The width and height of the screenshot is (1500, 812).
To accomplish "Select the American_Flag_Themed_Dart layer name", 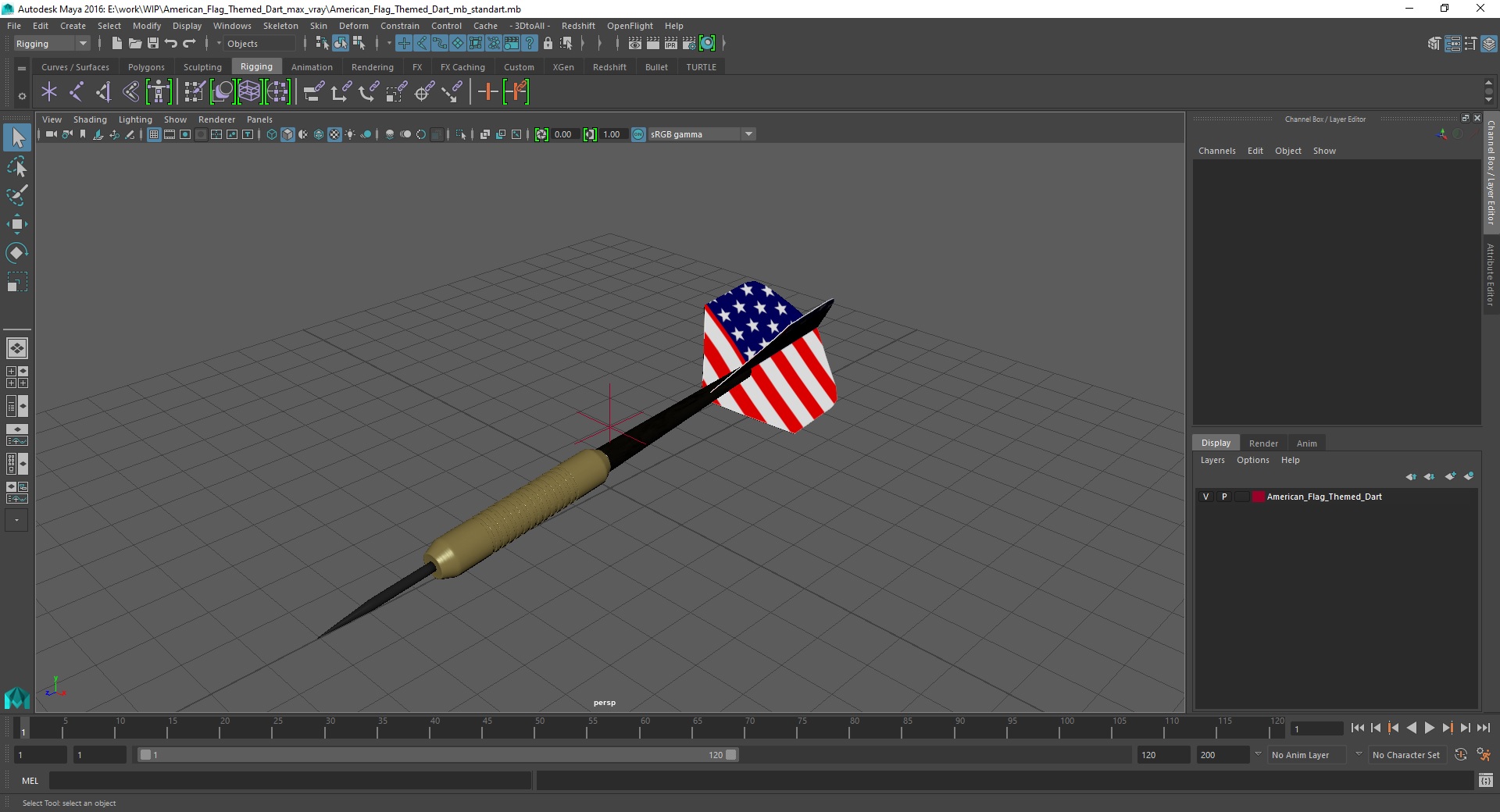I will [1324, 497].
